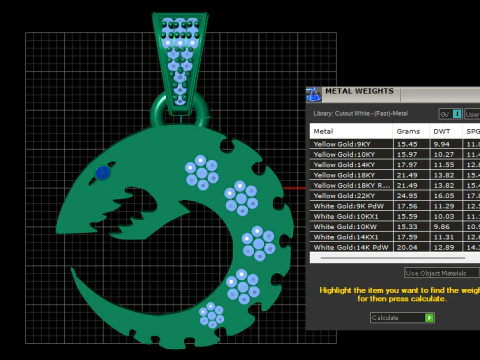The image size is (480, 360).
Task: Click the 10.03 DWT cell
Action: (446, 217)
